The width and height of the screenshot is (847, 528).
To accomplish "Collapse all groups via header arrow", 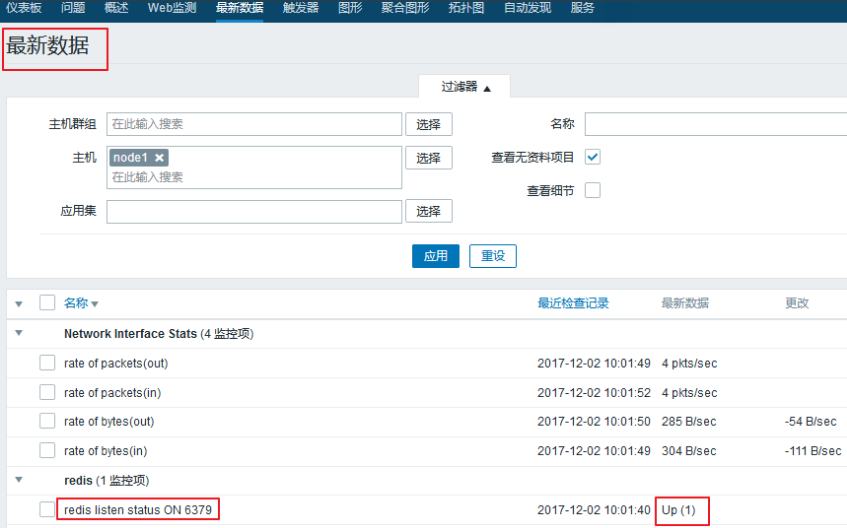I will coord(19,304).
